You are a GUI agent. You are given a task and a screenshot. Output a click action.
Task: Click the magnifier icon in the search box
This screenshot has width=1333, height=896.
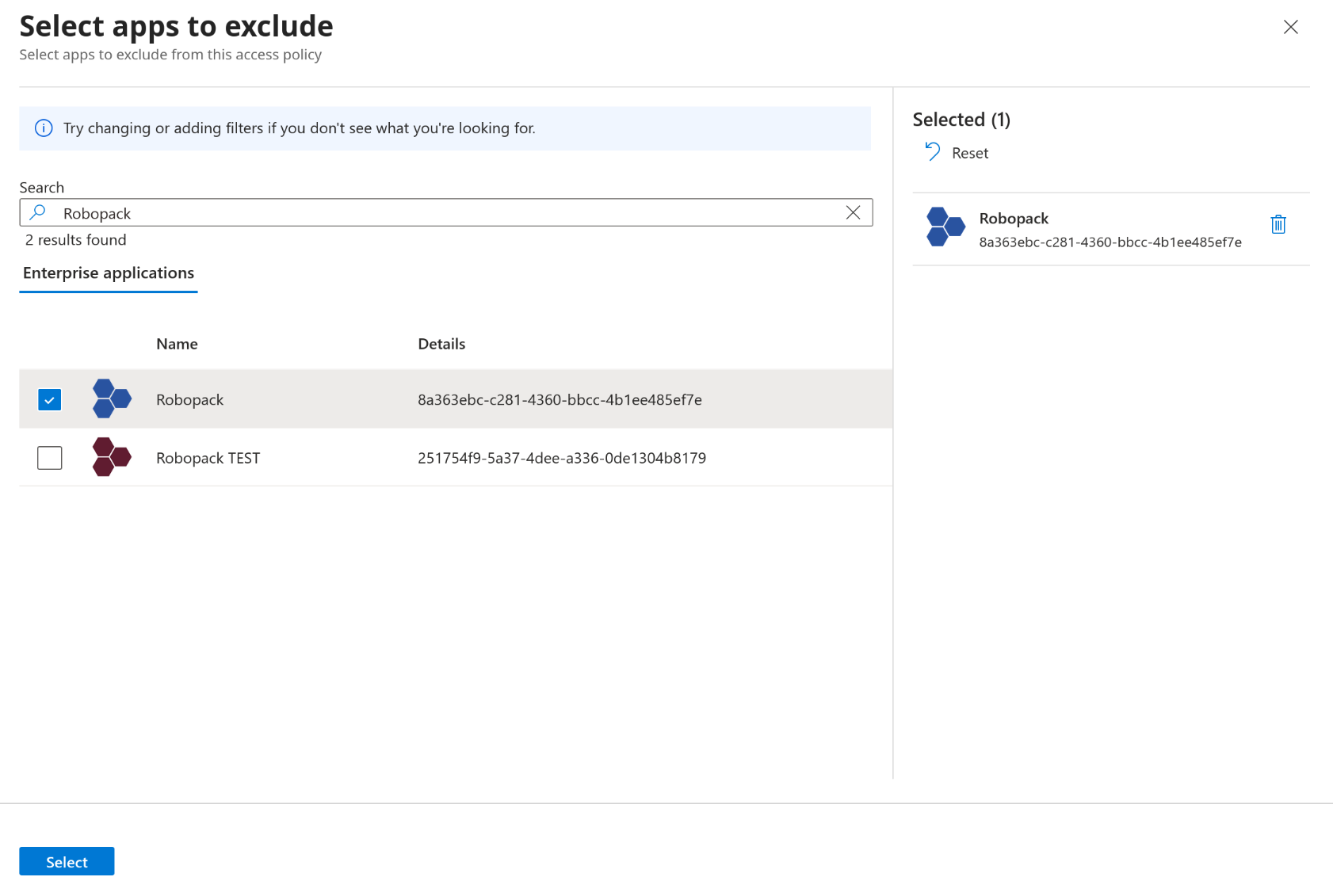click(x=37, y=212)
